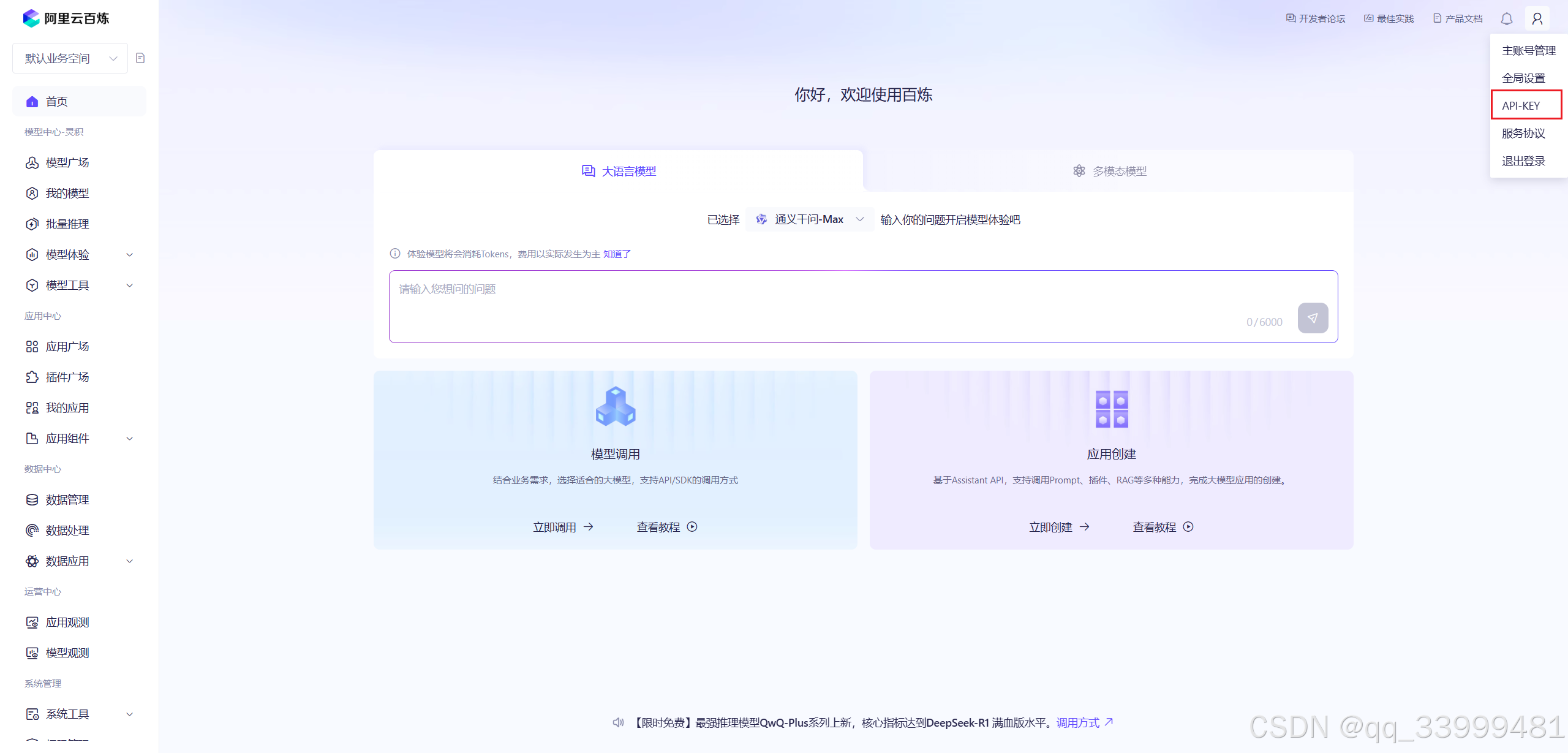The image size is (1568, 753).
Task: Open 模型广场 from the sidebar
Action: [67, 162]
